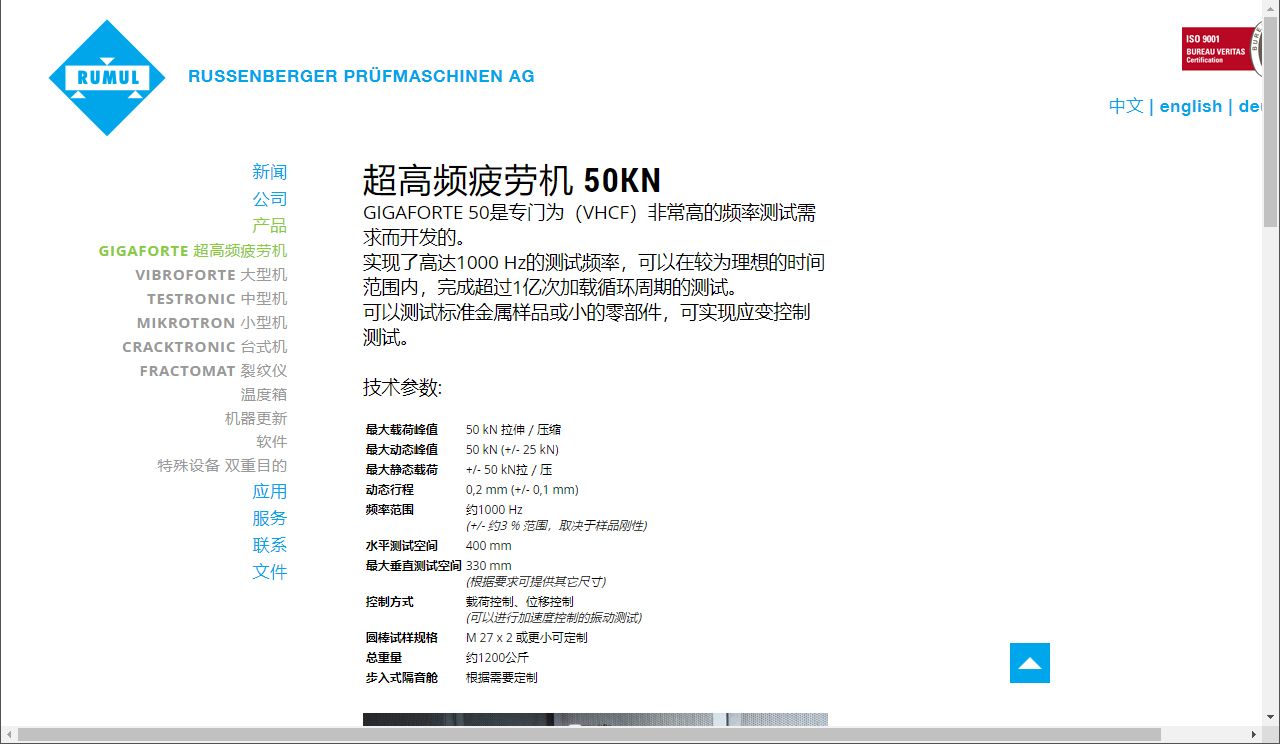The width and height of the screenshot is (1280, 744).
Task: Click the RUMUL diamond logo
Action: coord(108,78)
